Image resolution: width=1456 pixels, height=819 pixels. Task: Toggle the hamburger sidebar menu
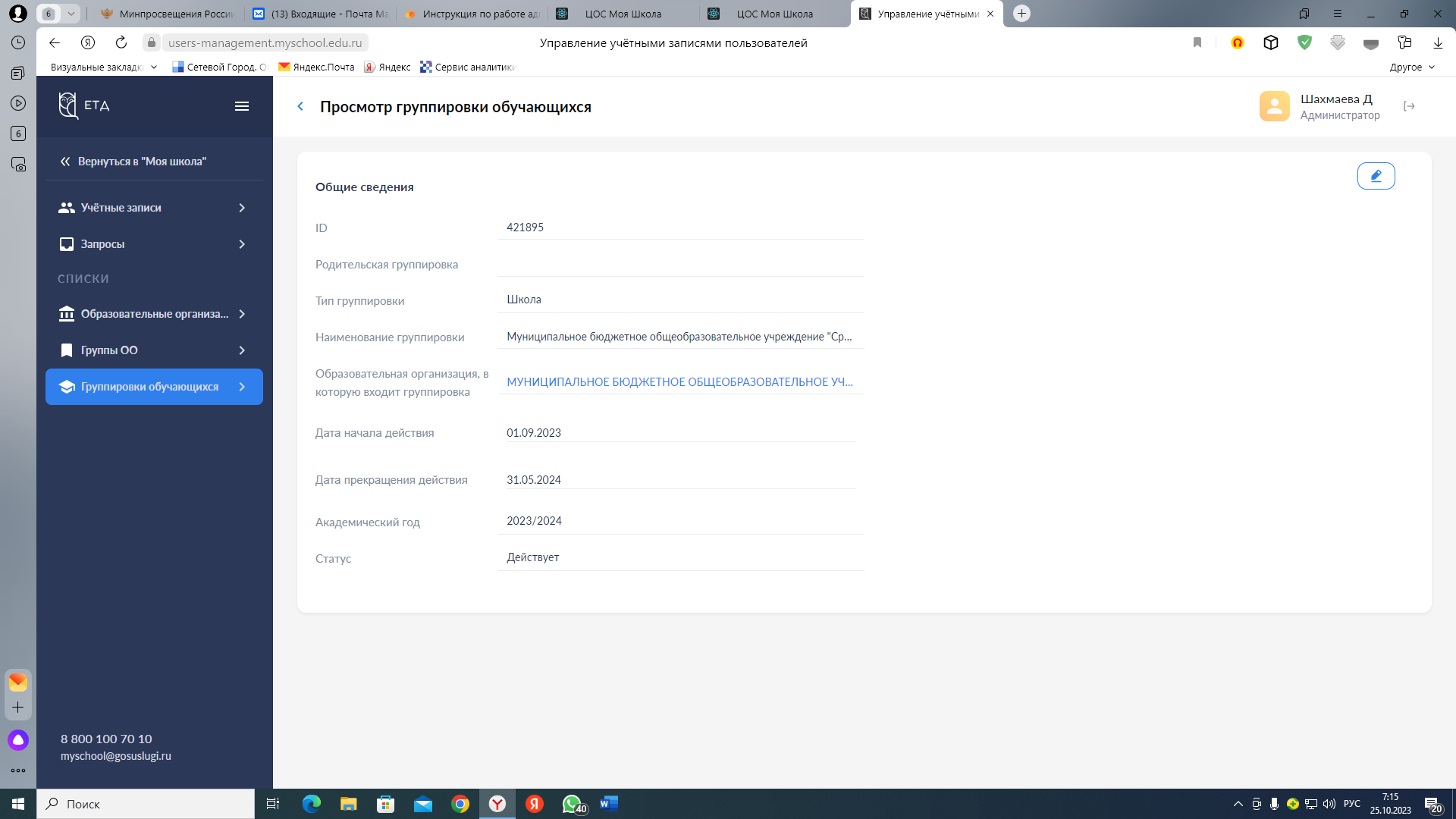[242, 106]
